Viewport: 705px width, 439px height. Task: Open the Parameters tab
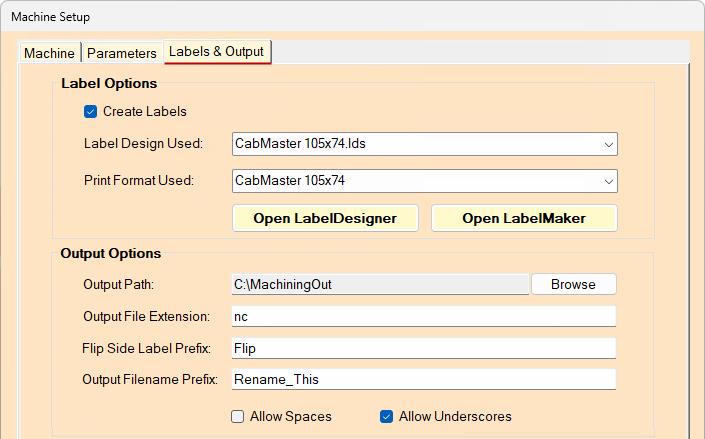click(121, 53)
